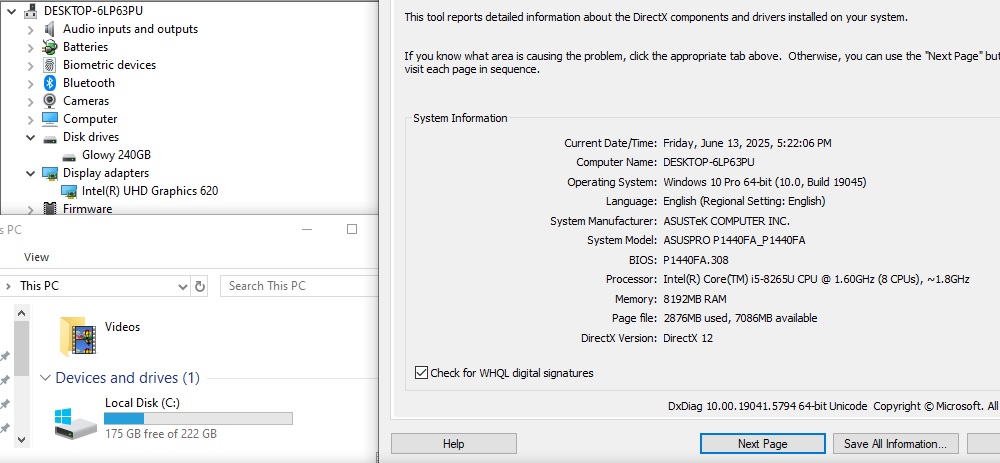Click the DESKTOP-6LP63PU computer icon in Device Manager
The width and height of the screenshot is (1000, 463).
tap(31, 11)
